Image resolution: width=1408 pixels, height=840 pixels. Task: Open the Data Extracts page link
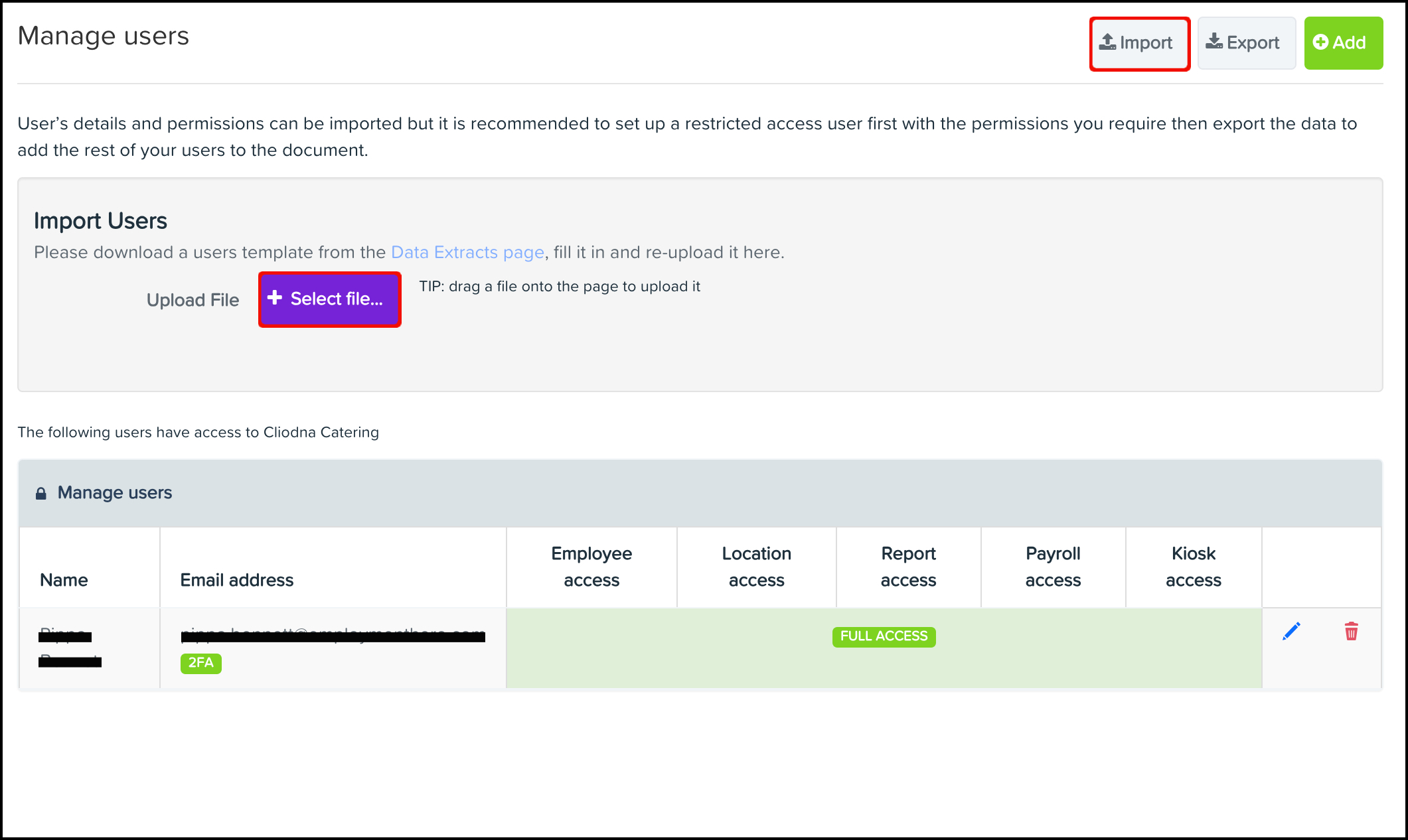coord(467,252)
